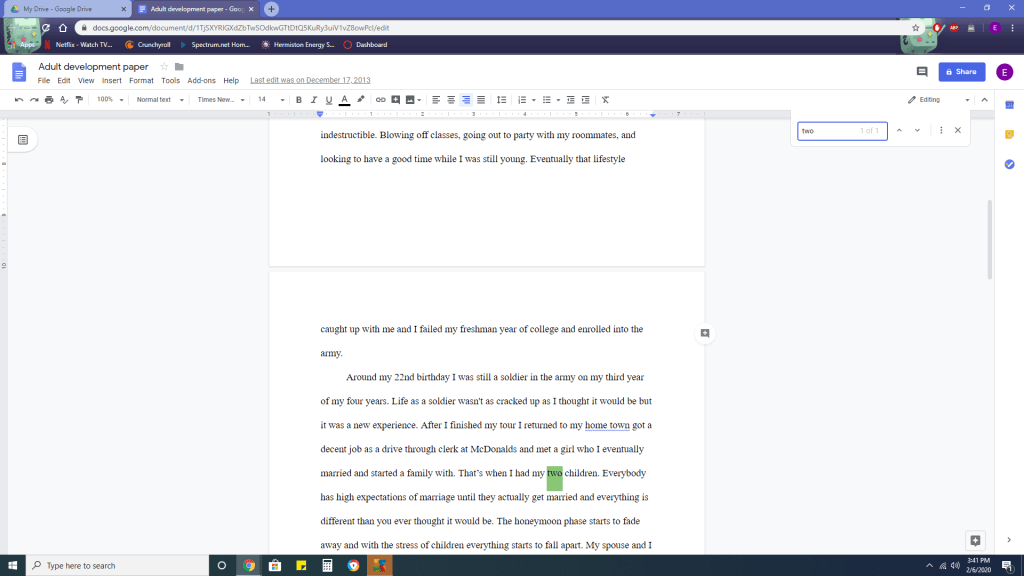1024x576 pixels.
Task: Open Google Keep from side panel
Action: coord(1009,134)
